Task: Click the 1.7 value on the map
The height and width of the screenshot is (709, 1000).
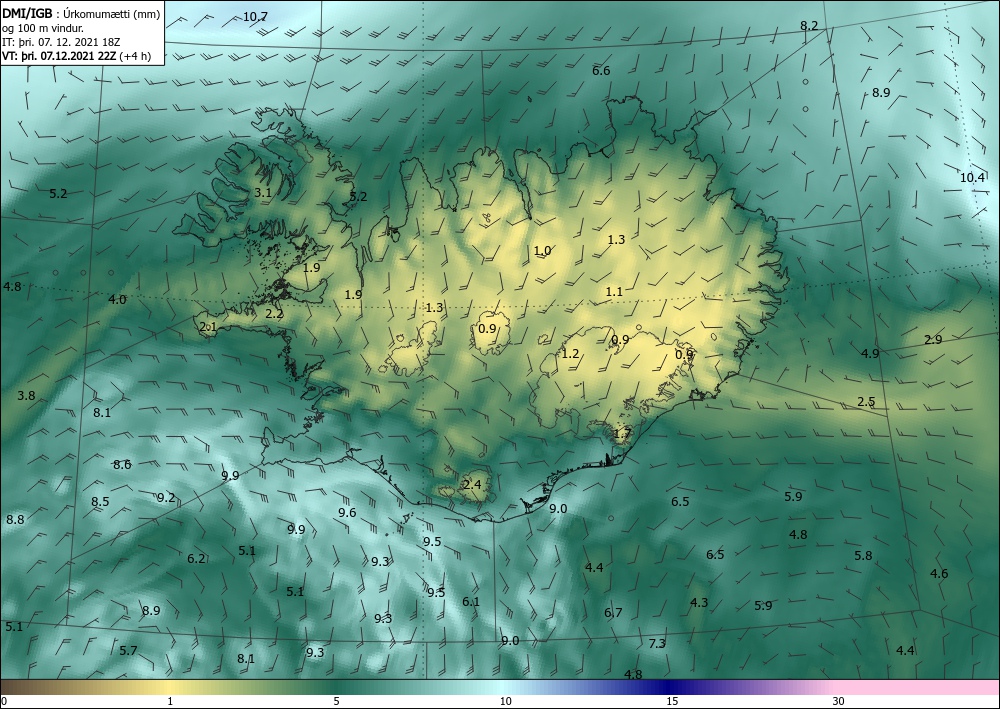Action: tap(622, 434)
